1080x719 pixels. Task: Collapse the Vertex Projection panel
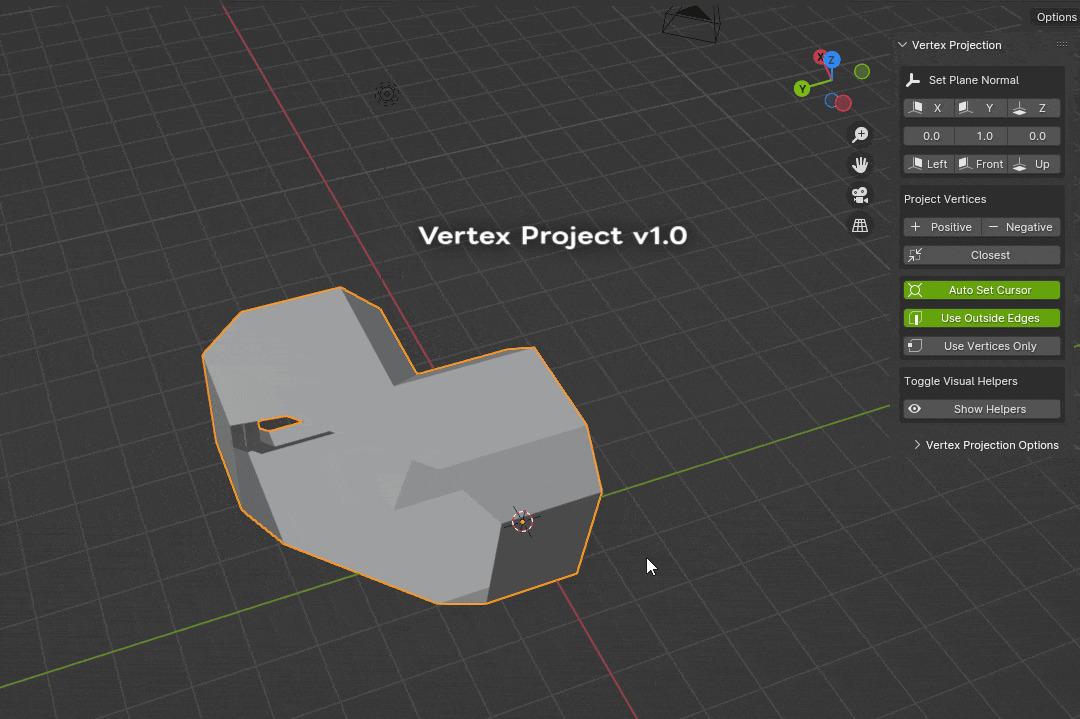pyautogui.click(x=902, y=45)
